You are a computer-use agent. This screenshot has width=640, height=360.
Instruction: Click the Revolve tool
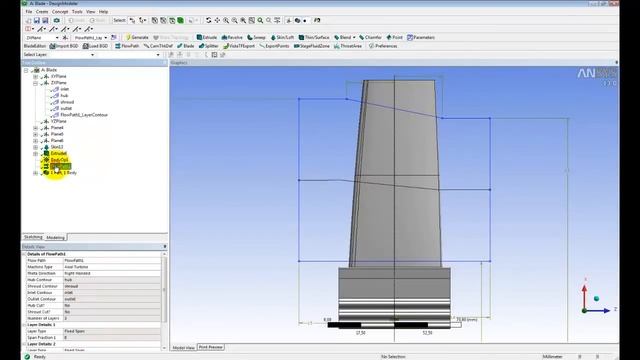coord(232,37)
